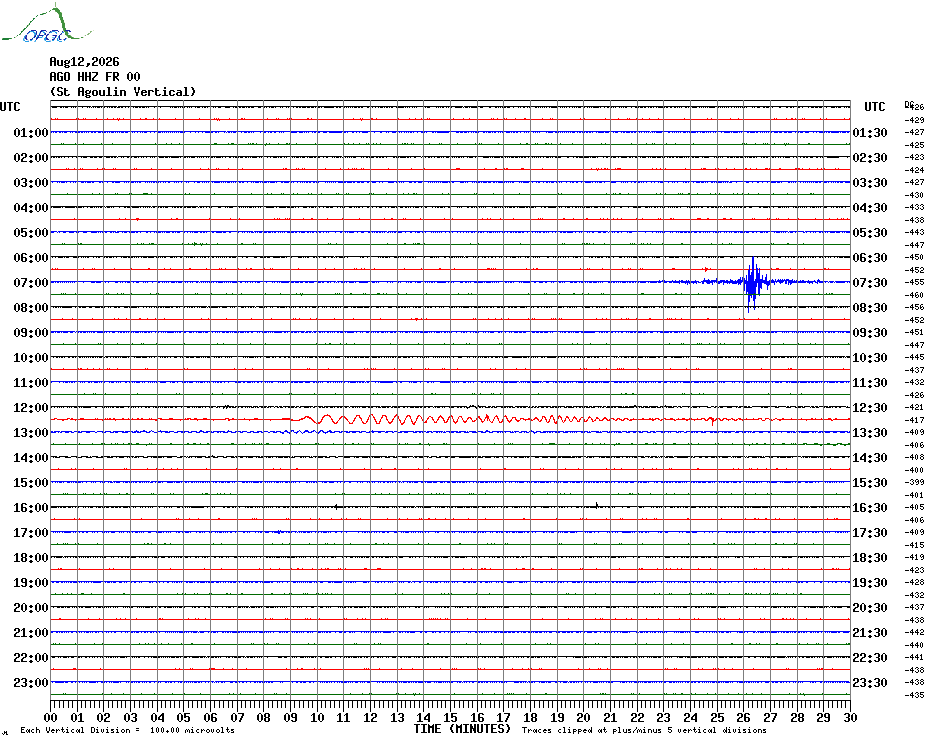Viewport: 930px width, 744px height.
Task: Click the DC value '-425'
Action: coord(914,145)
